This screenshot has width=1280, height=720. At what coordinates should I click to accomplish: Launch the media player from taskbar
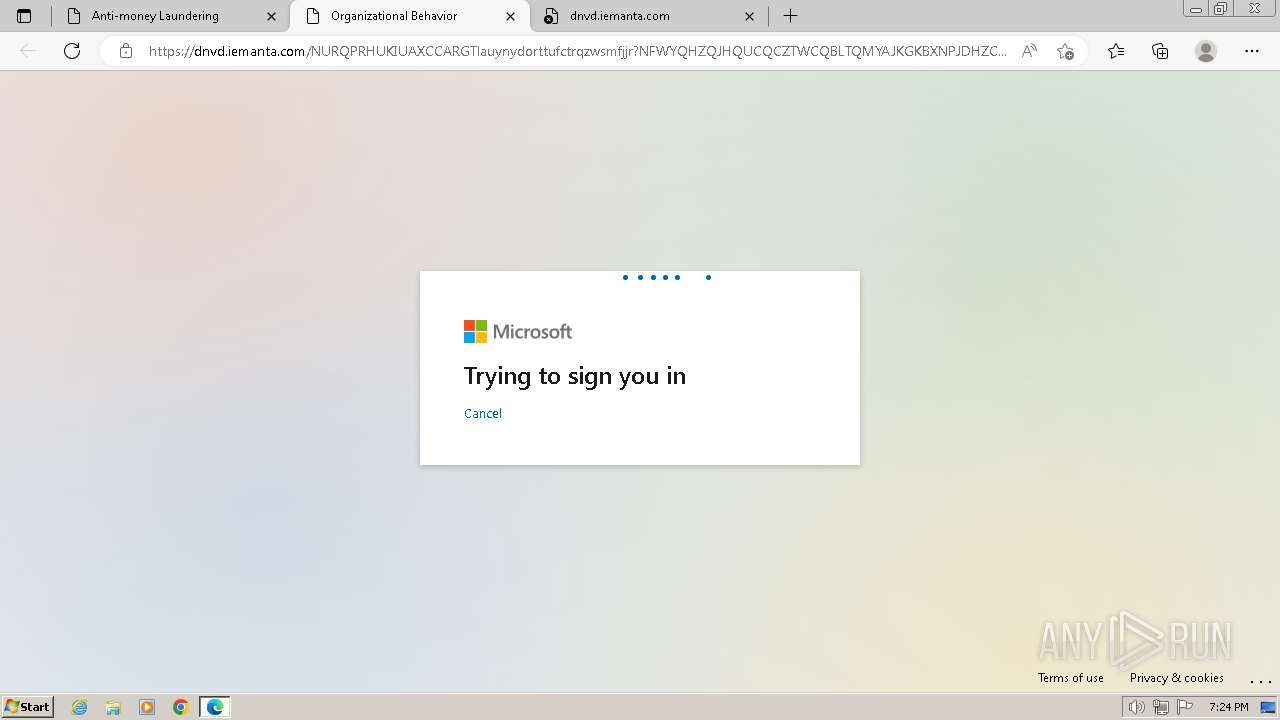click(147, 707)
